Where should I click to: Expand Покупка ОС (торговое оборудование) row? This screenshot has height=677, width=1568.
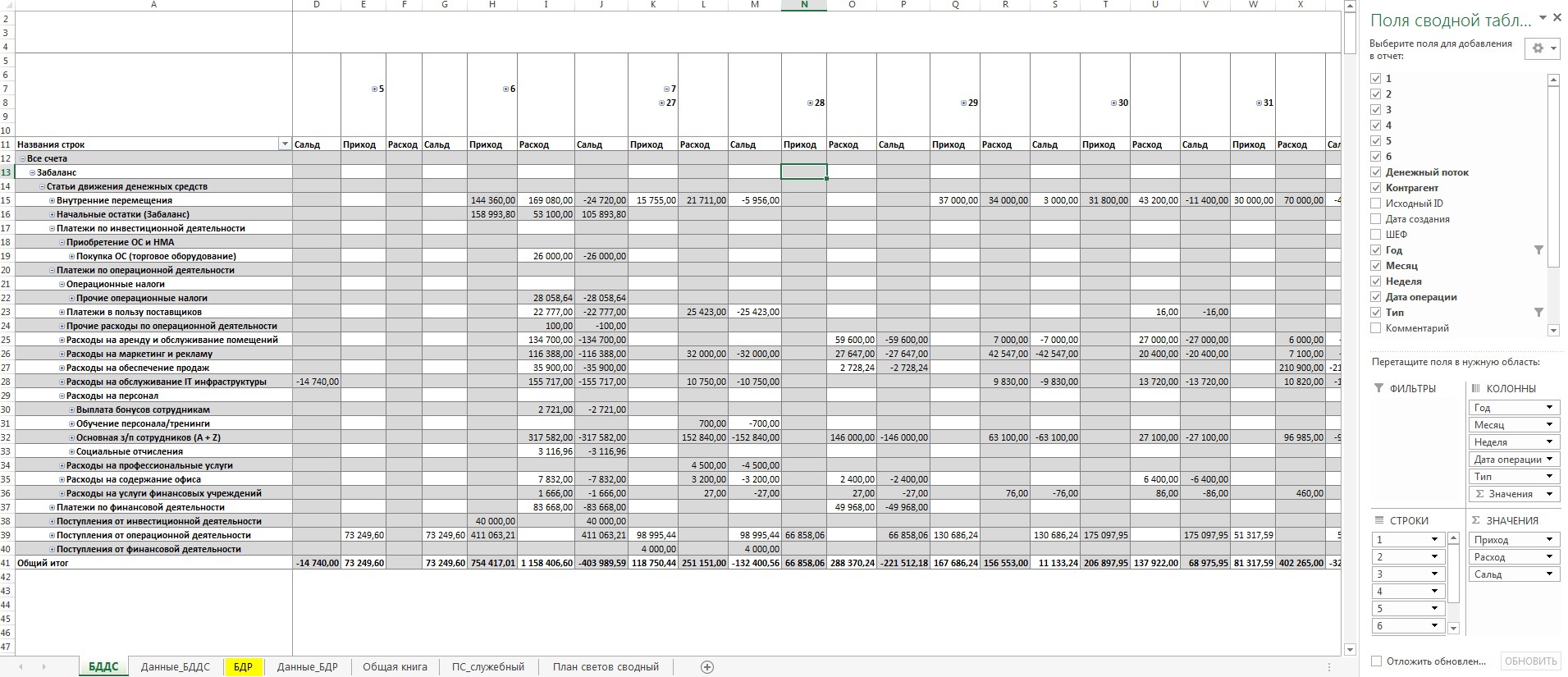coord(72,257)
